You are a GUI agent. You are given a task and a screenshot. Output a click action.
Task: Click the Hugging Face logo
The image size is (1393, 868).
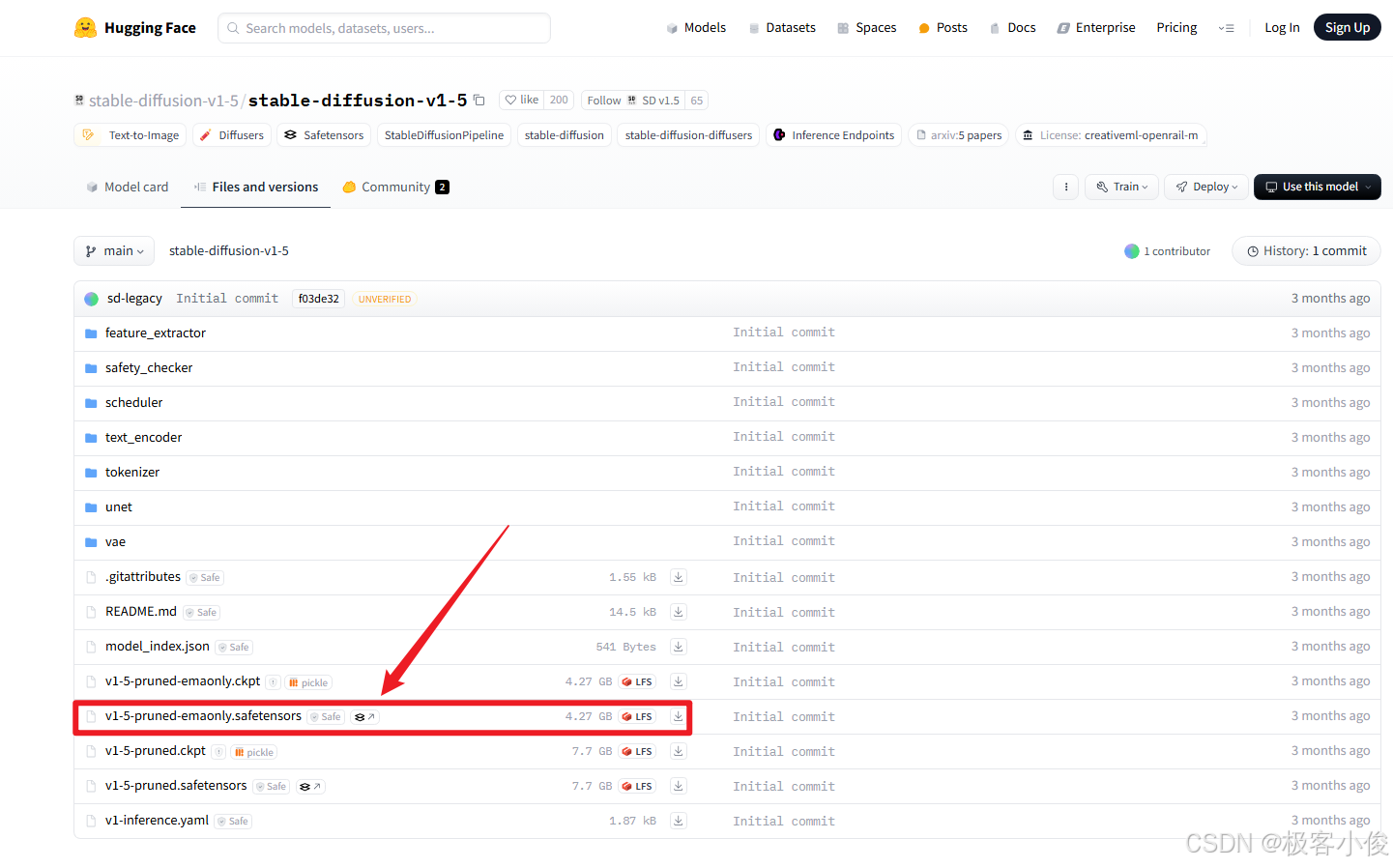point(135,28)
